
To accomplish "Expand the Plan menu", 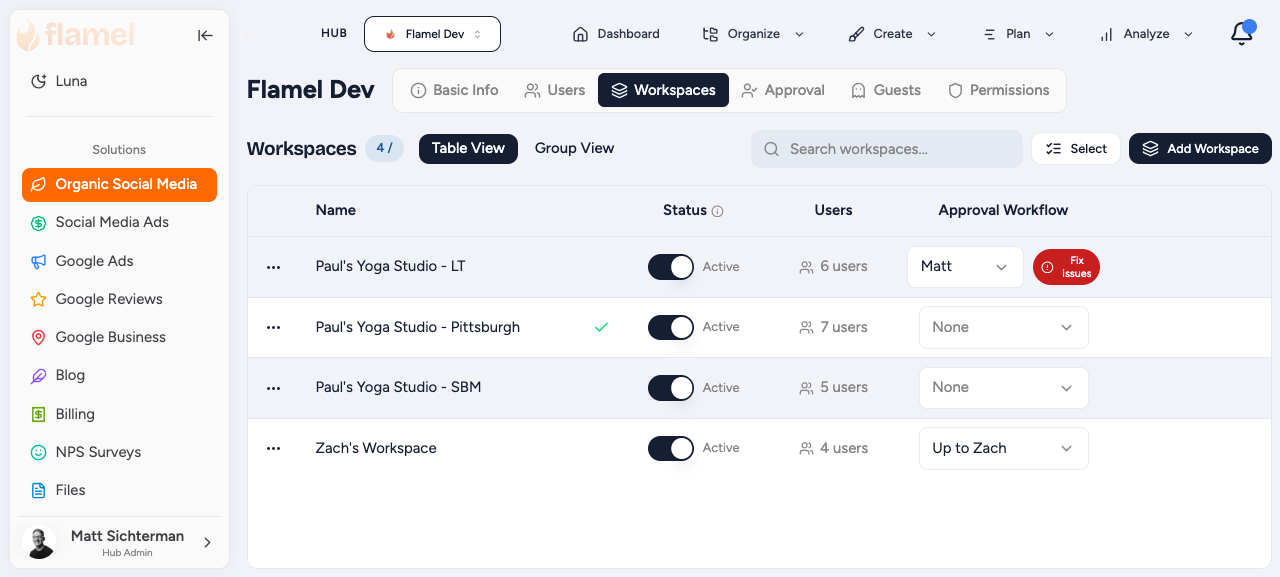I will point(1018,34).
